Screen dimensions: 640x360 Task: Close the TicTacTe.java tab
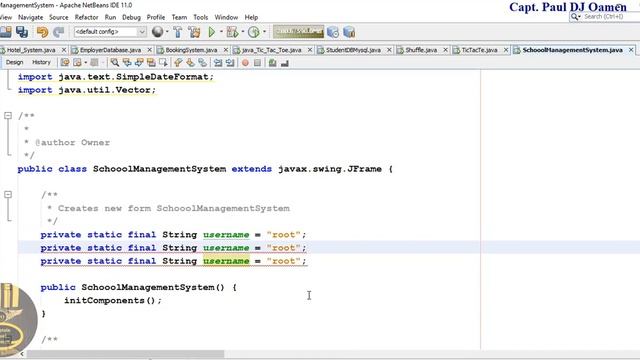pos(506,50)
